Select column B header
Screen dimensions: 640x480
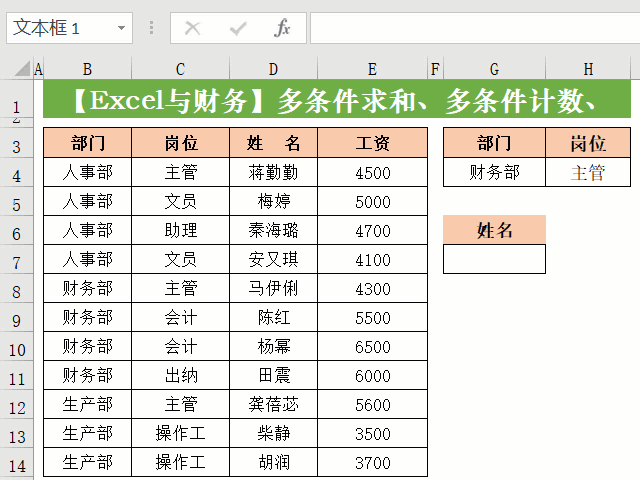pyautogui.click(x=87, y=69)
